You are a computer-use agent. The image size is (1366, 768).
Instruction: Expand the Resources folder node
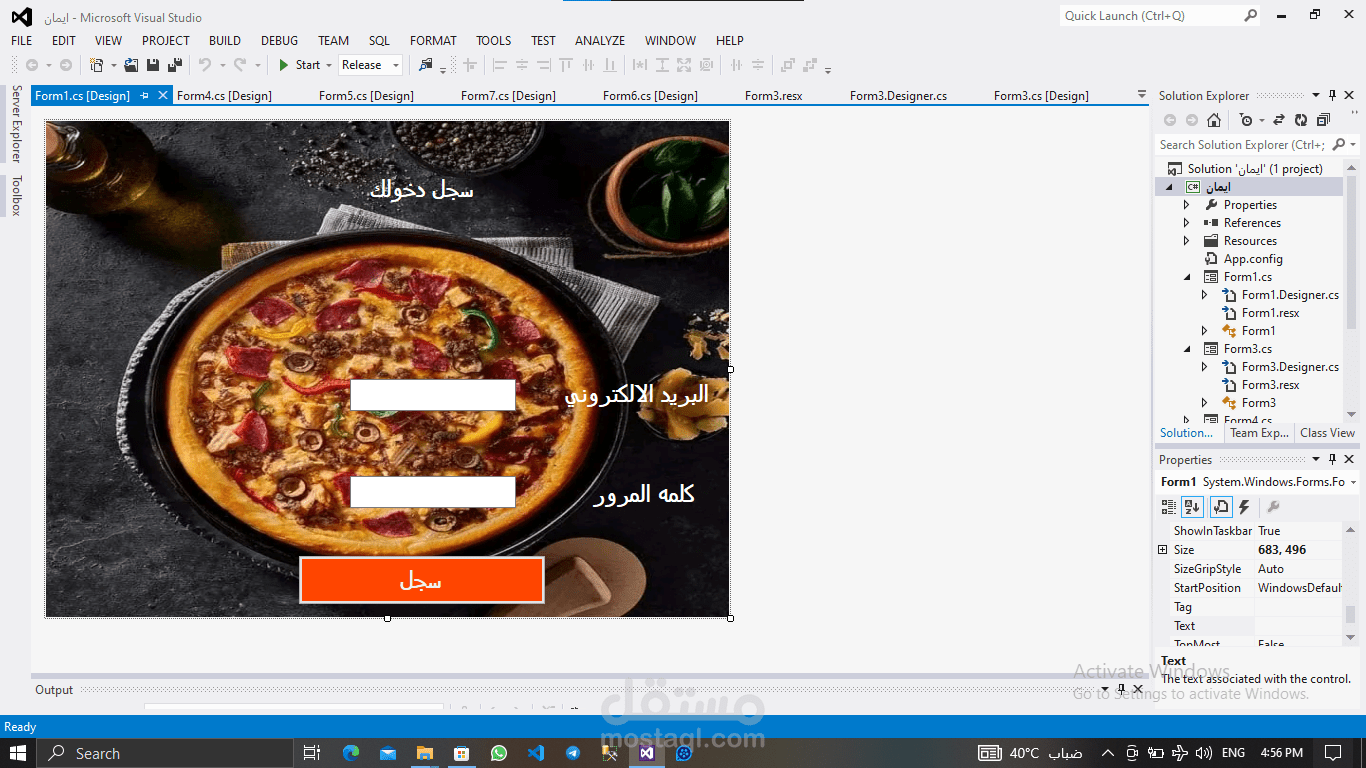coord(1187,241)
